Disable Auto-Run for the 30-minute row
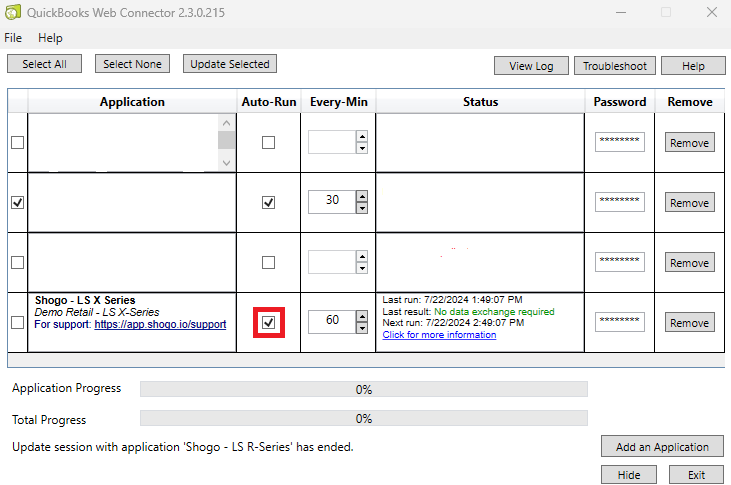The image size is (731, 485). (269, 202)
